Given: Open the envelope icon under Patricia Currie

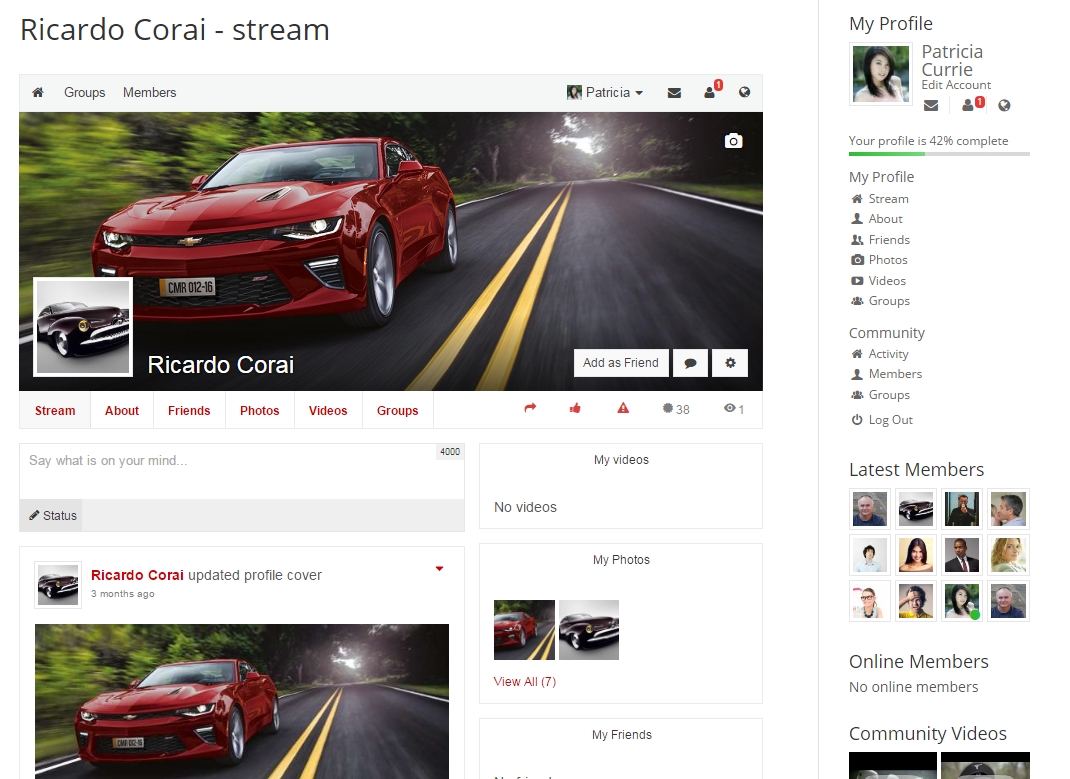Looking at the screenshot, I should coord(931,105).
